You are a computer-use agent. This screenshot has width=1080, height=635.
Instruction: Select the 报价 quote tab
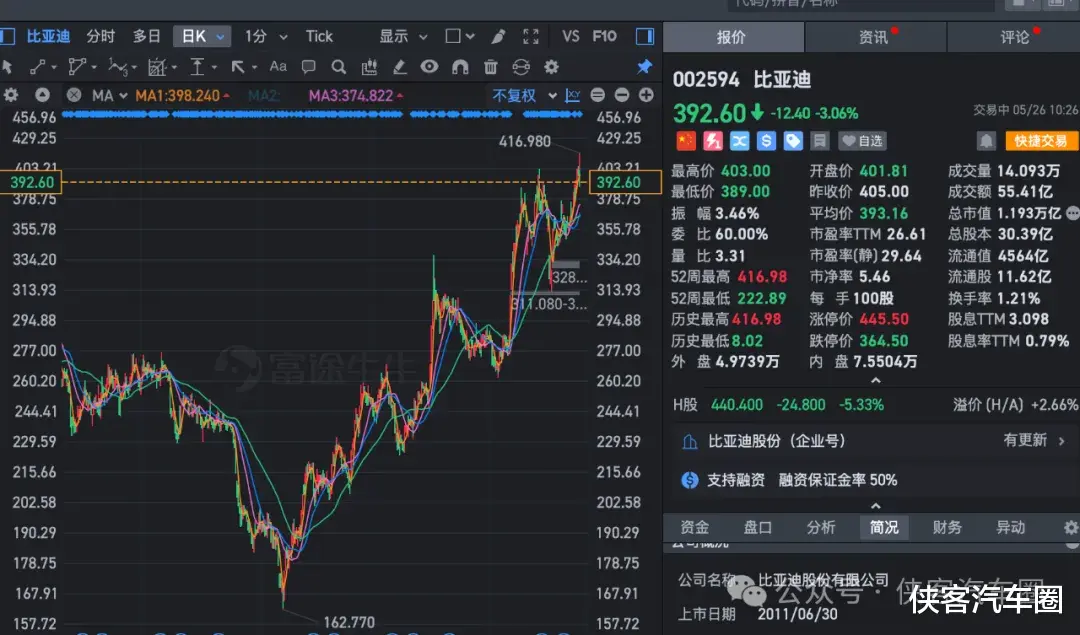tap(733, 37)
